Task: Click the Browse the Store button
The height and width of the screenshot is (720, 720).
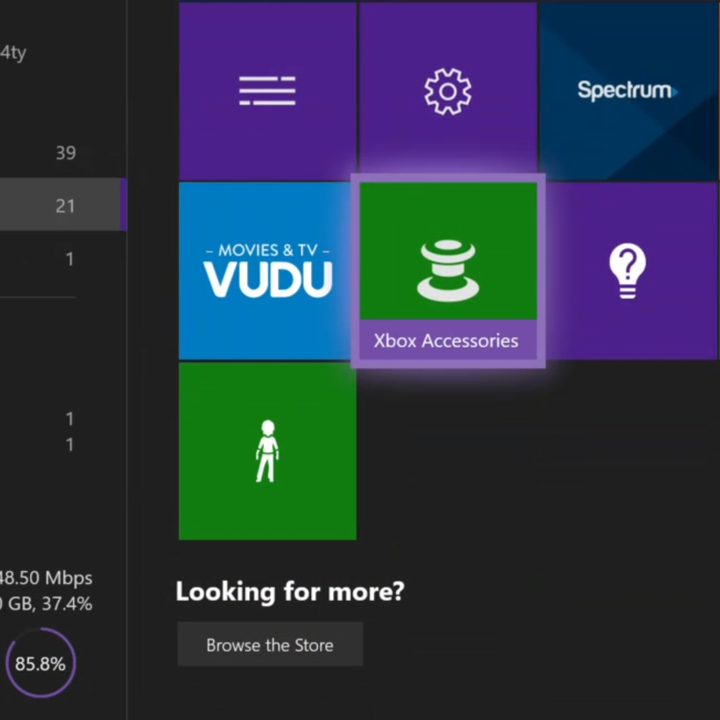Action: point(270,645)
